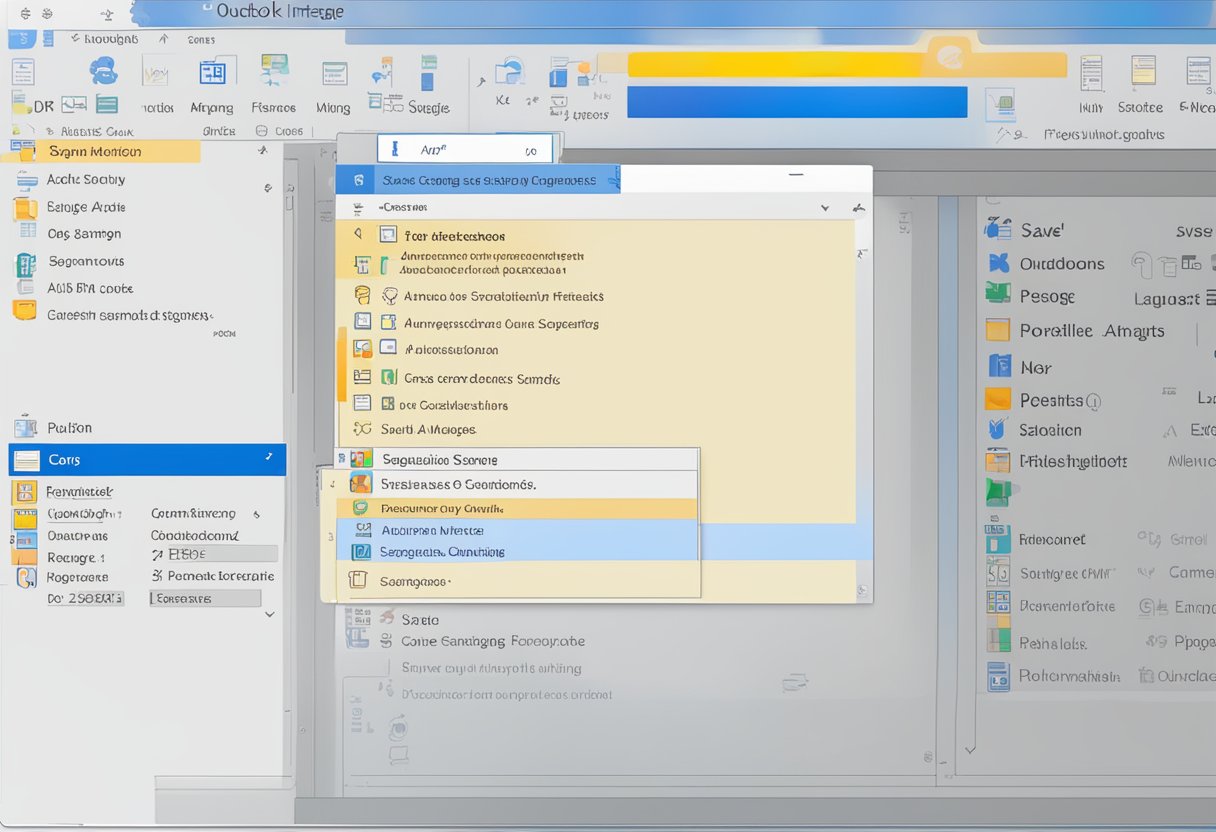Expand the chevron below the left folder pane
Screen dimensions: 1216x832
[x=268, y=614]
